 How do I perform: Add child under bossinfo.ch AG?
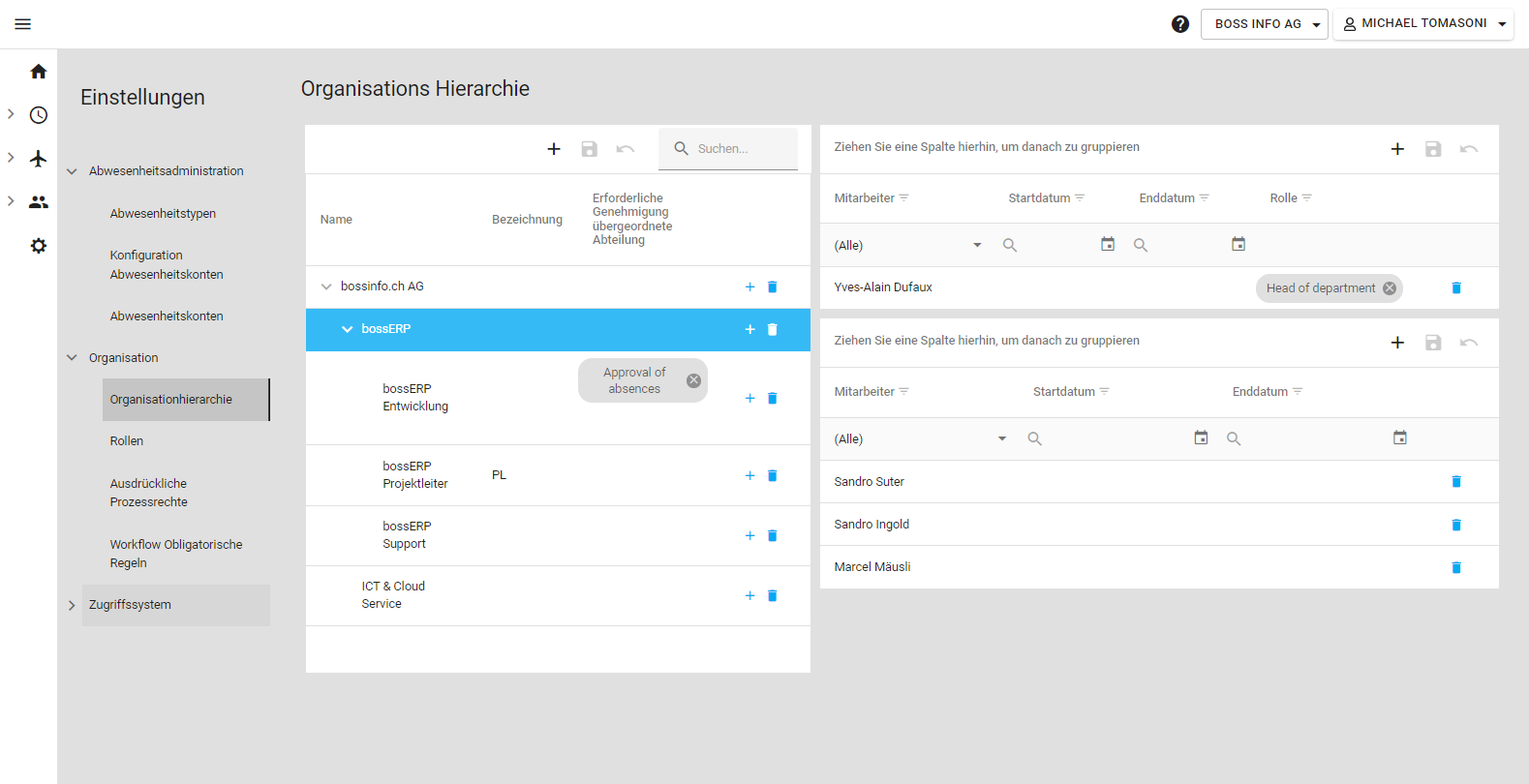(x=749, y=286)
